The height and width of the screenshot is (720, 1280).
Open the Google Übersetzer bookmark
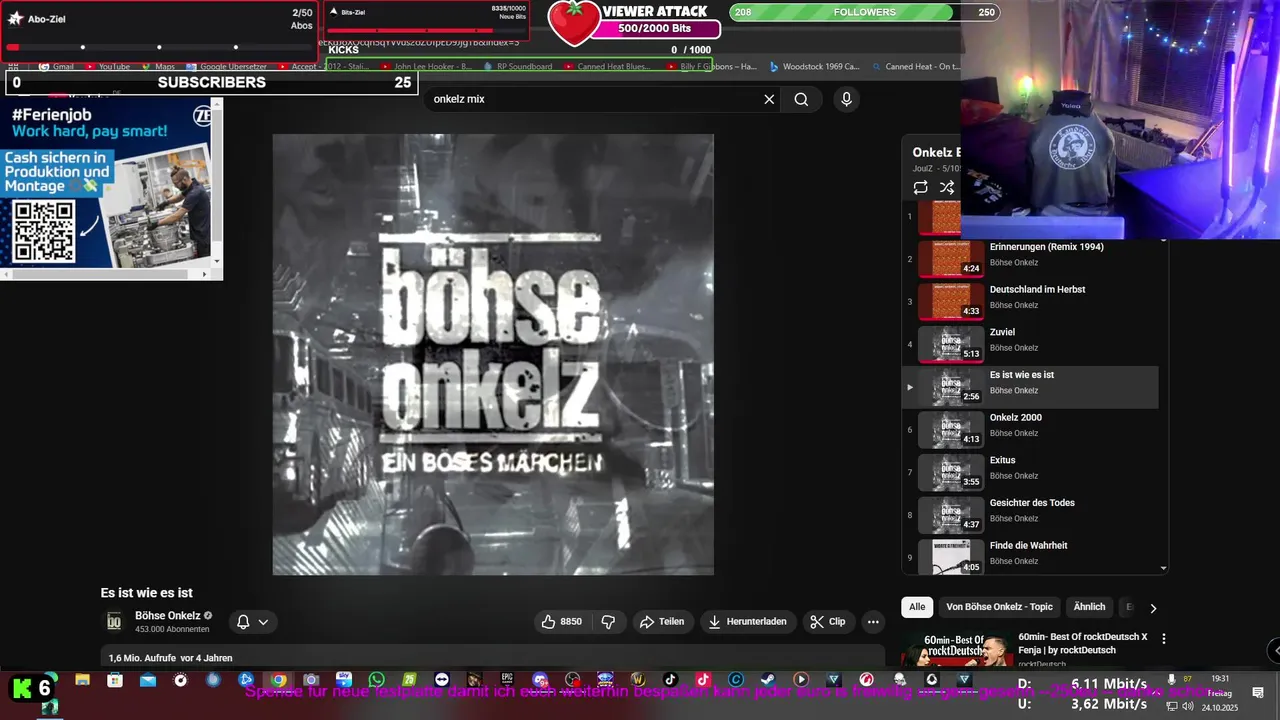pyautogui.click(x=226, y=67)
